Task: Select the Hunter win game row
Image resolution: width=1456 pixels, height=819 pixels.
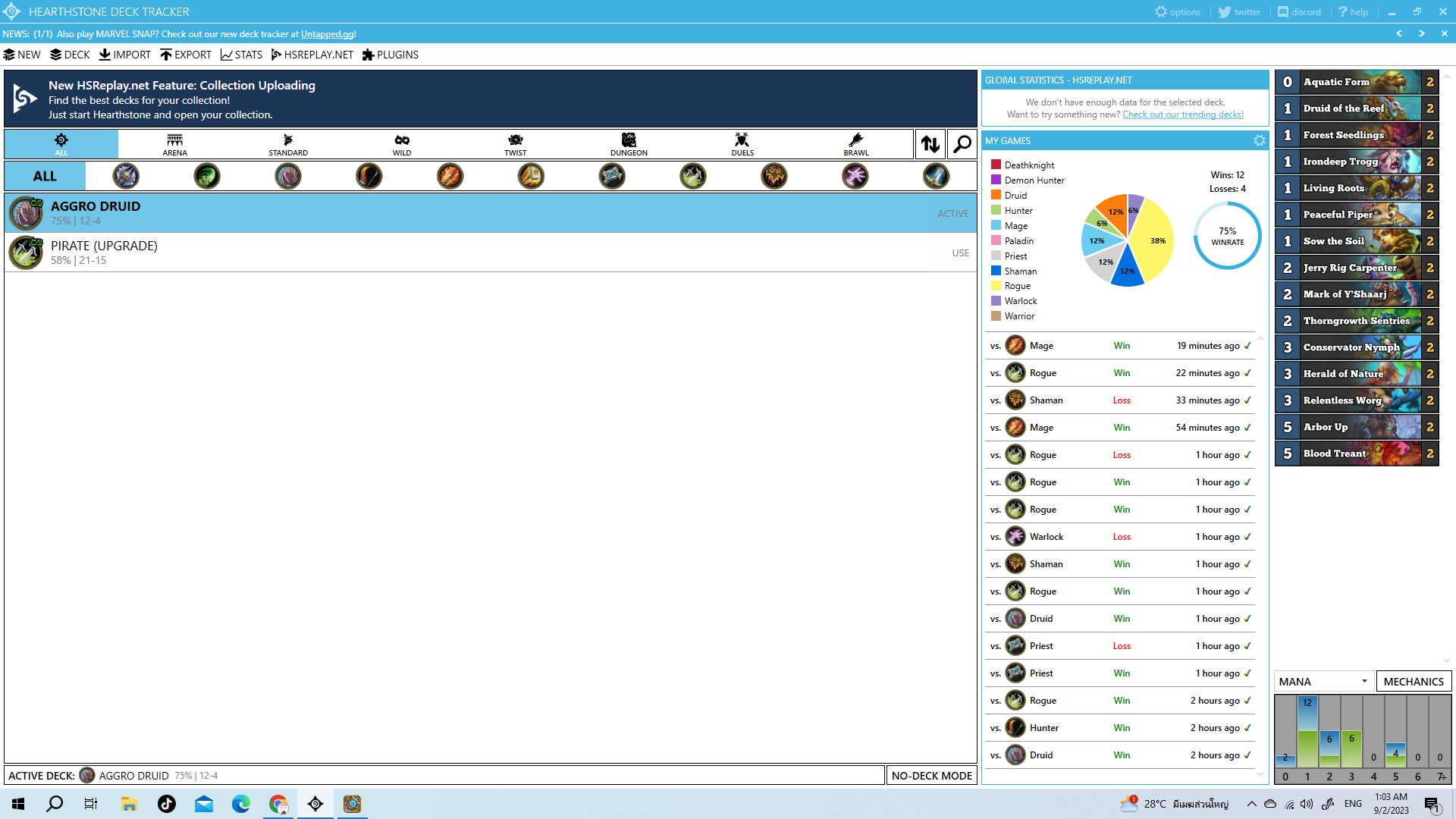Action: coord(1119,728)
